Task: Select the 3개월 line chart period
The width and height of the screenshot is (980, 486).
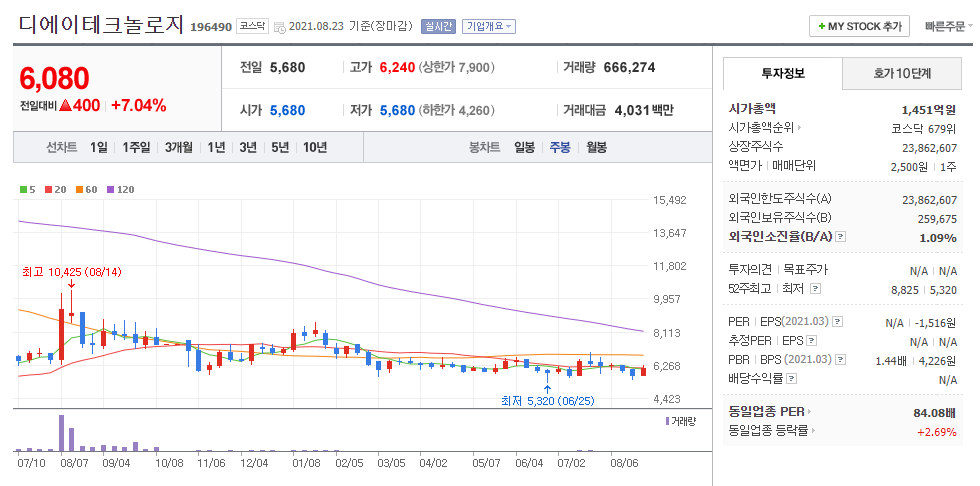Action: coord(178,147)
